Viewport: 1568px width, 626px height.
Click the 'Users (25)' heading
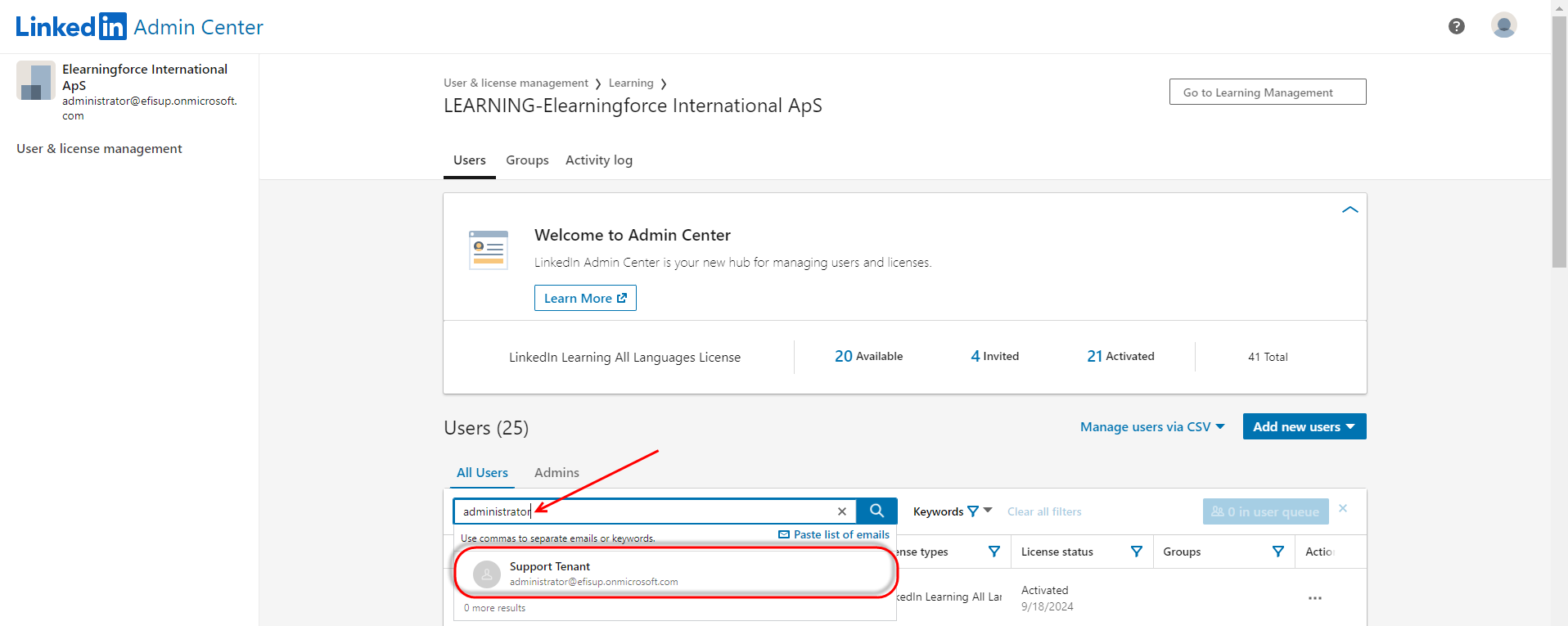[x=486, y=428]
